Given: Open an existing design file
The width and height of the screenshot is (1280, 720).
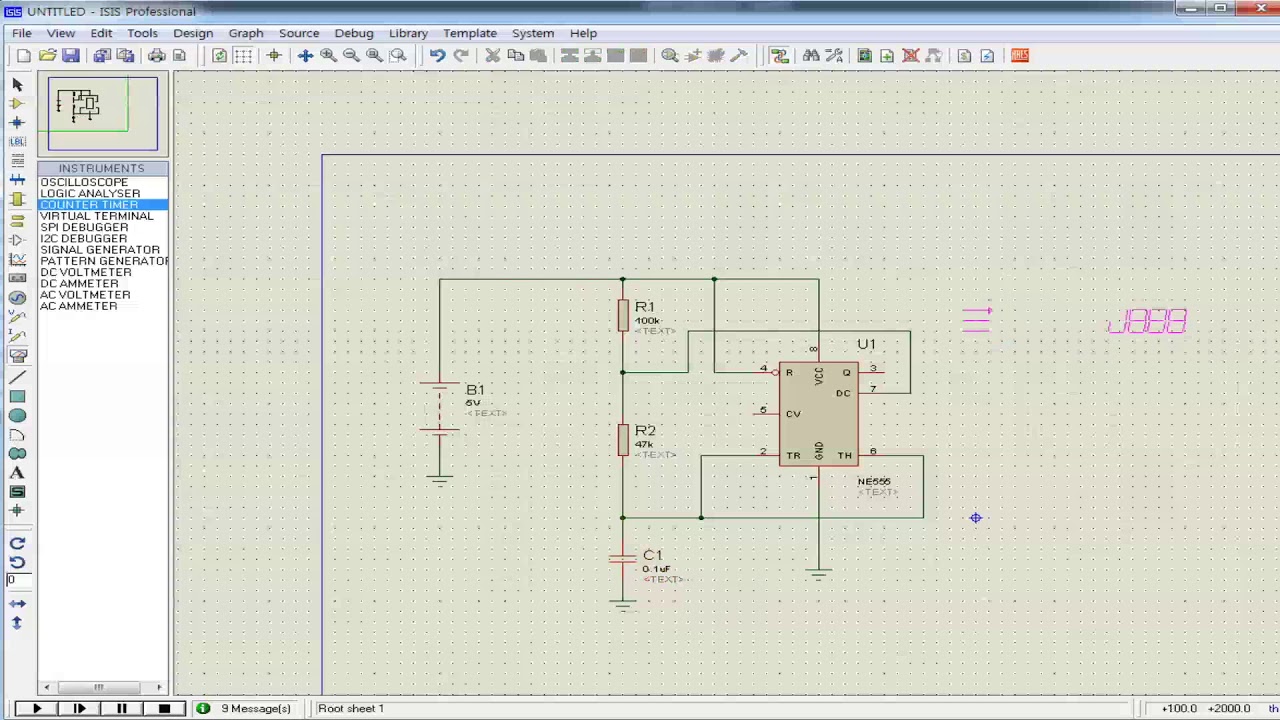Looking at the screenshot, I should click(x=47, y=56).
